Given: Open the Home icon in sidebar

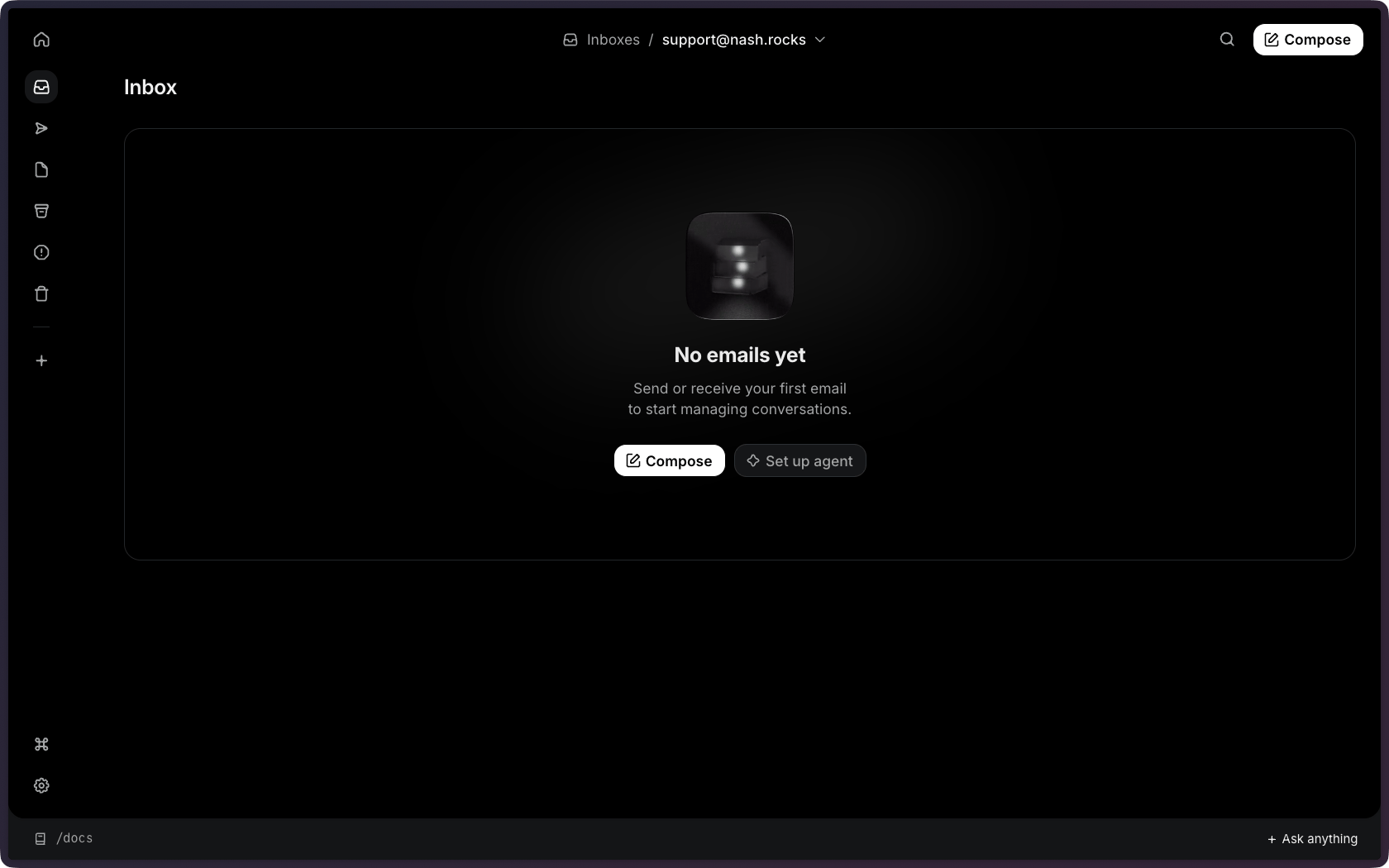Looking at the screenshot, I should [x=41, y=40].
